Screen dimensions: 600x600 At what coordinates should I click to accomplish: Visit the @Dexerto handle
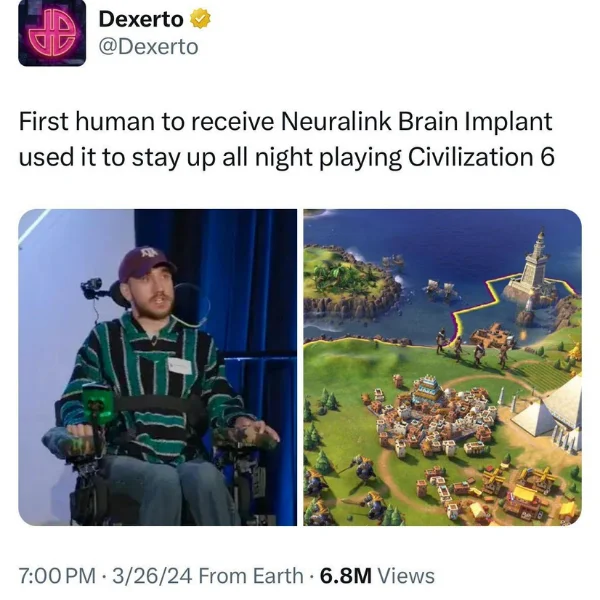pyautogui.click(x=148, y=47)
